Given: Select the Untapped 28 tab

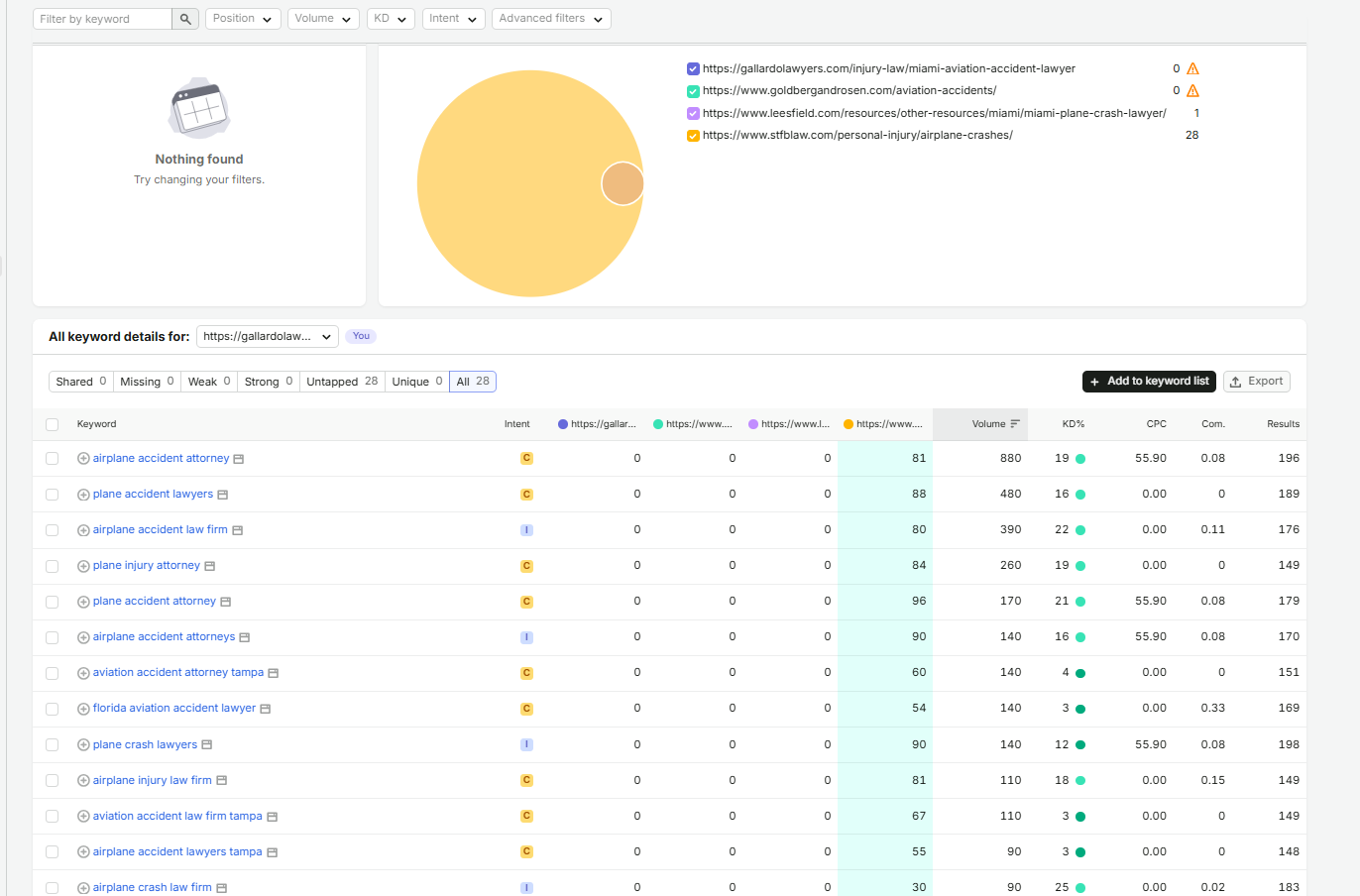Looking at the screenshot, I should [x=342, y=382].
